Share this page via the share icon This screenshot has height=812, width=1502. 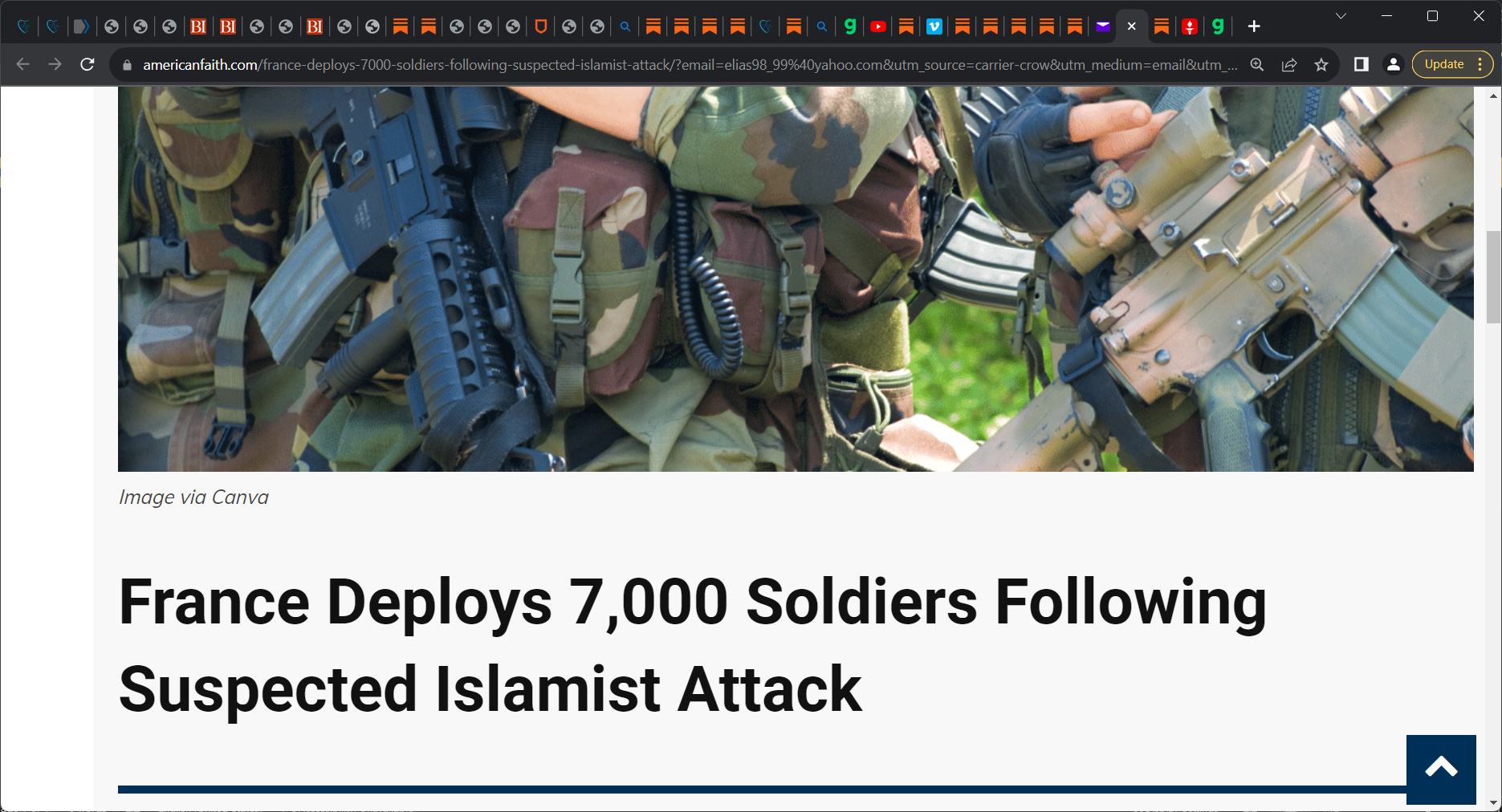1289,65
